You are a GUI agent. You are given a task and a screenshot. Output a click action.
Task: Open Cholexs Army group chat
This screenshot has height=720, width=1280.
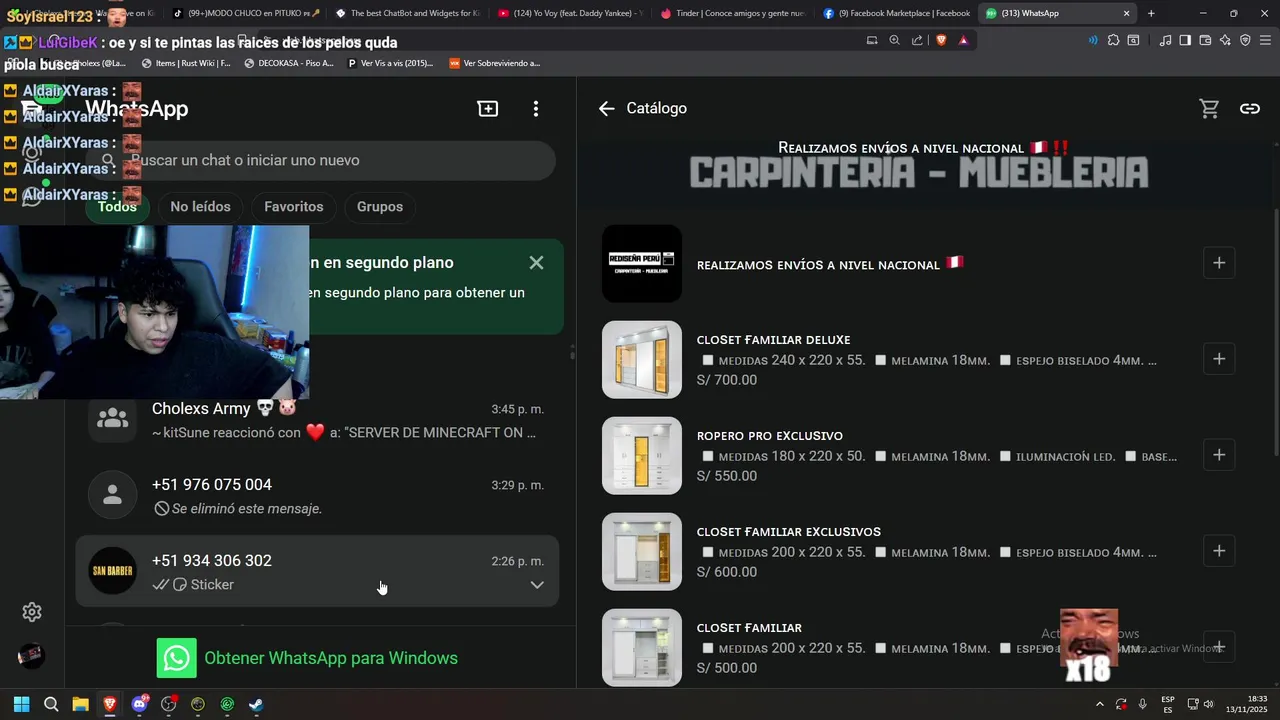(x=317, y=420)
